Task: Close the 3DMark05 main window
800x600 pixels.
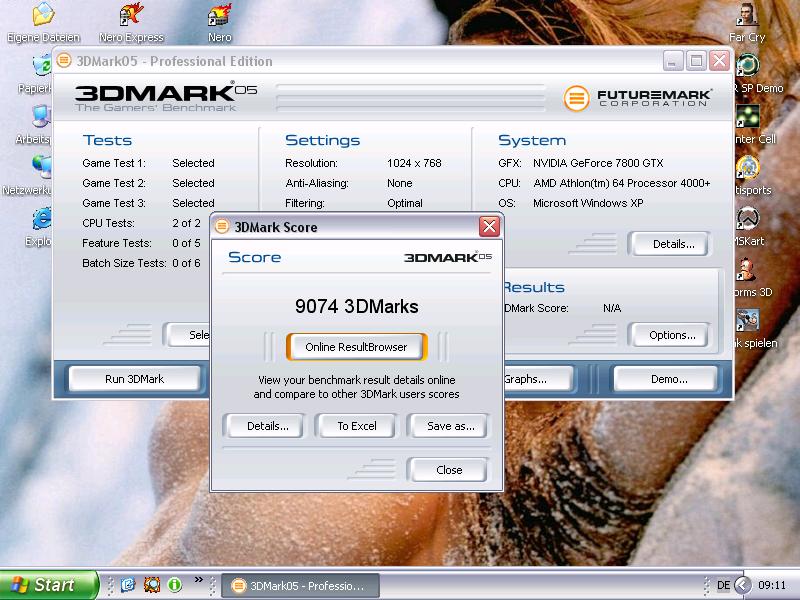Action: pos(719,61)
